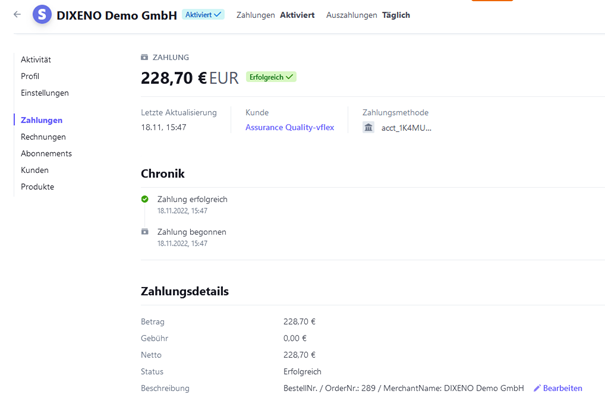Select the payment method acct_1K4MU...
Image resolution: width=605 pixels, height=410 pixels.
click(406, 128)
